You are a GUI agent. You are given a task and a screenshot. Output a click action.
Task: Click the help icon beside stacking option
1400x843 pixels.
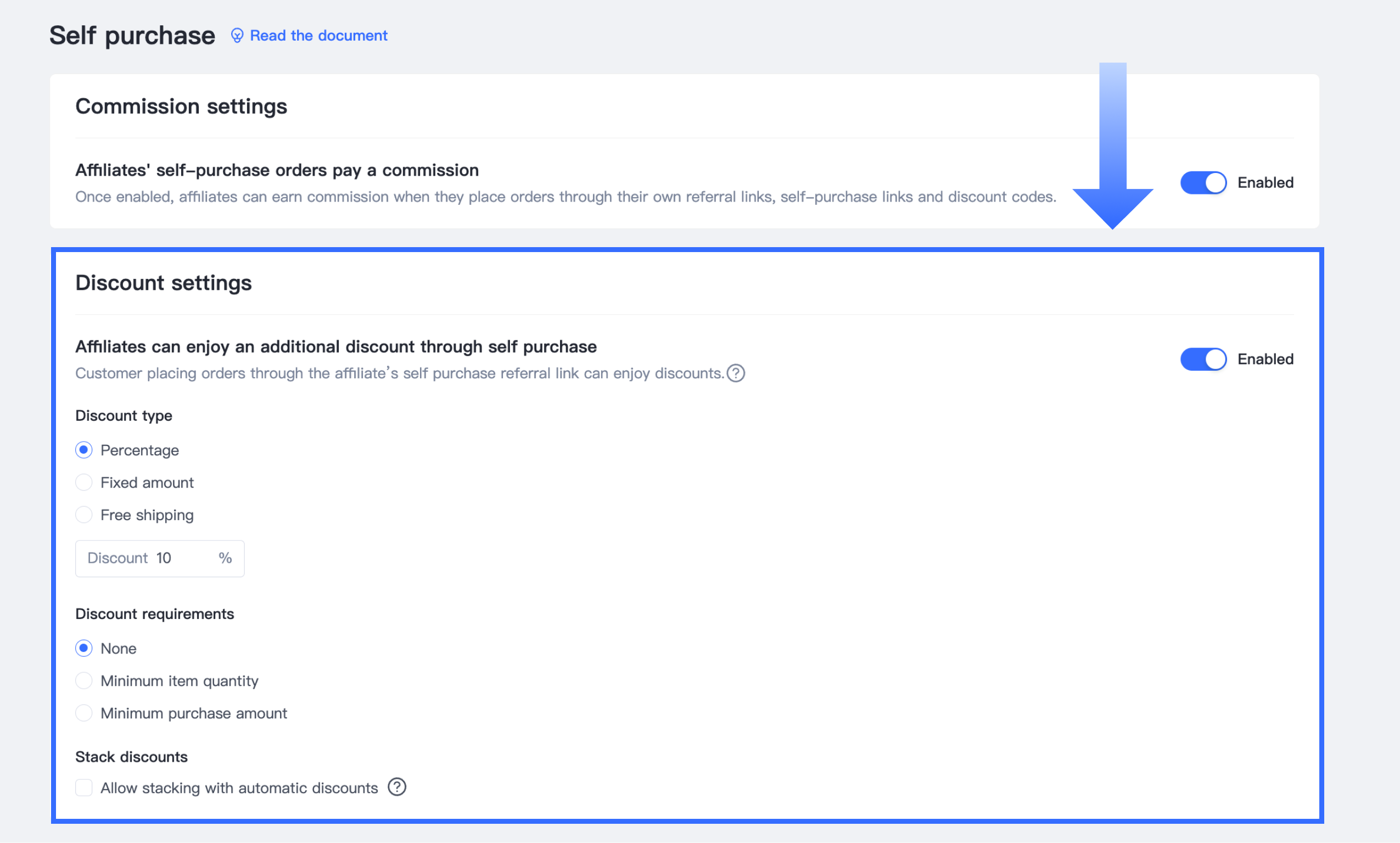coord(397,788)
